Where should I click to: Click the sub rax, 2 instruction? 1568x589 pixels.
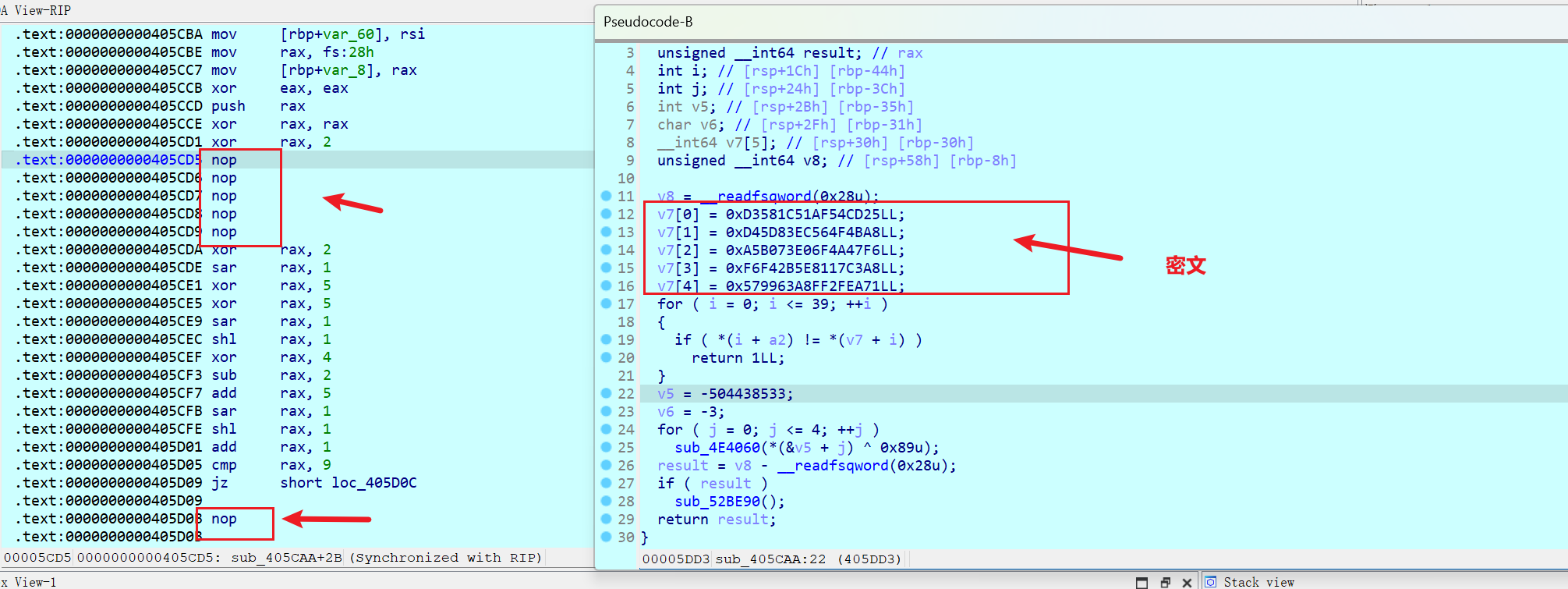[x=271, y=375]
